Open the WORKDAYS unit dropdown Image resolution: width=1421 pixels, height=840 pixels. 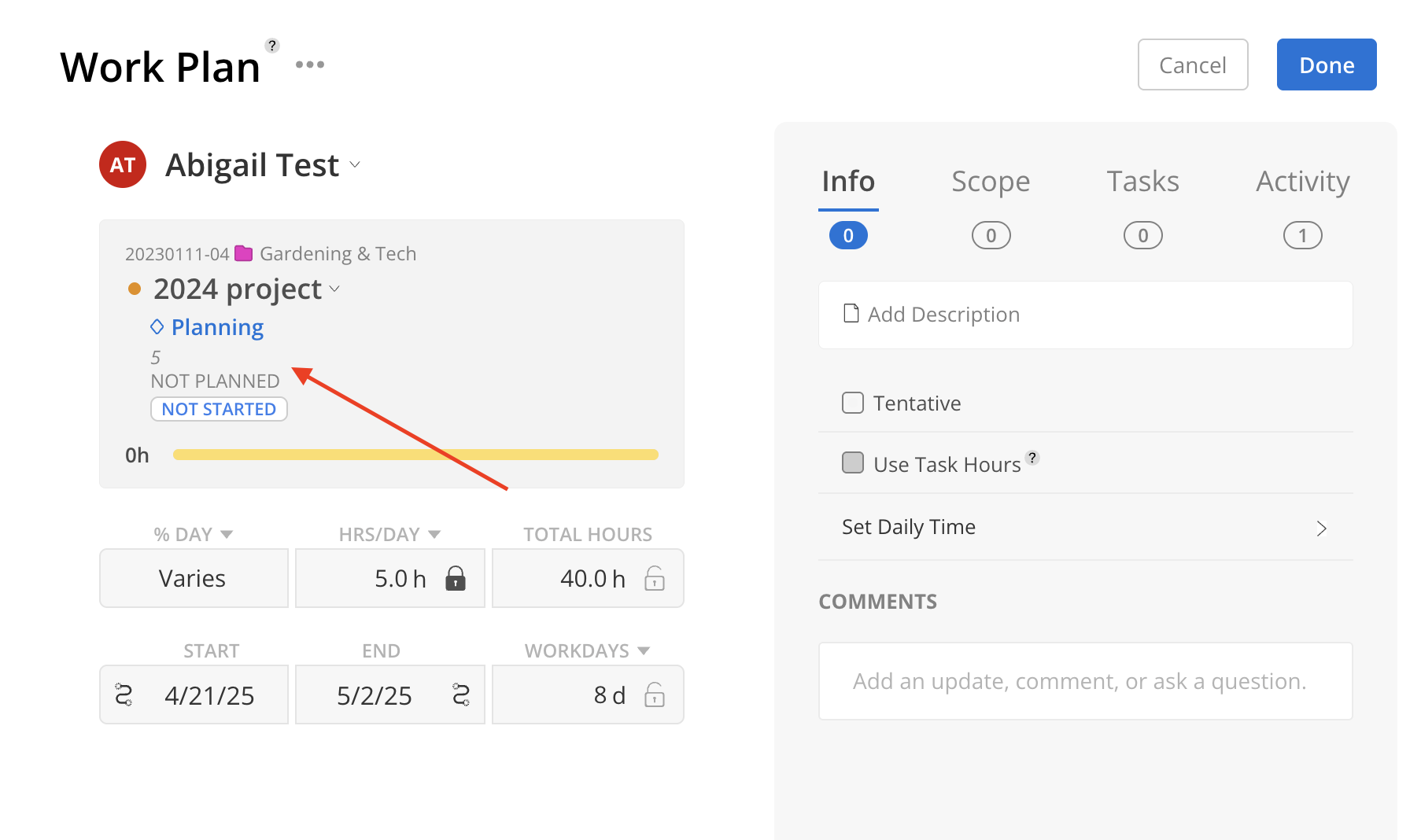click(x=644, y=651)
